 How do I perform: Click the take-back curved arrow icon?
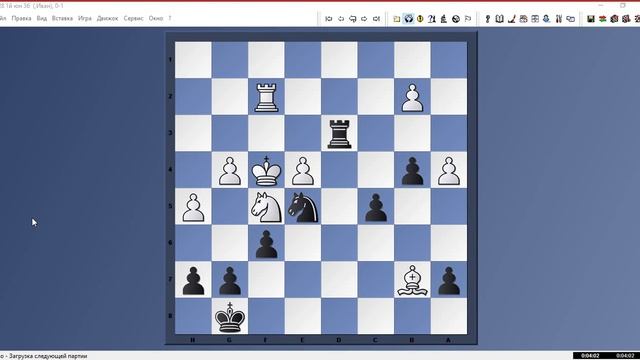coord(353,19)
